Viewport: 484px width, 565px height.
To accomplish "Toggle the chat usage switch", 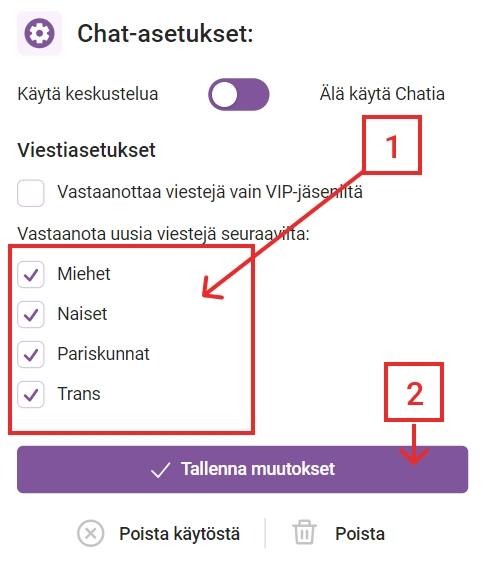I will (239, 94).
